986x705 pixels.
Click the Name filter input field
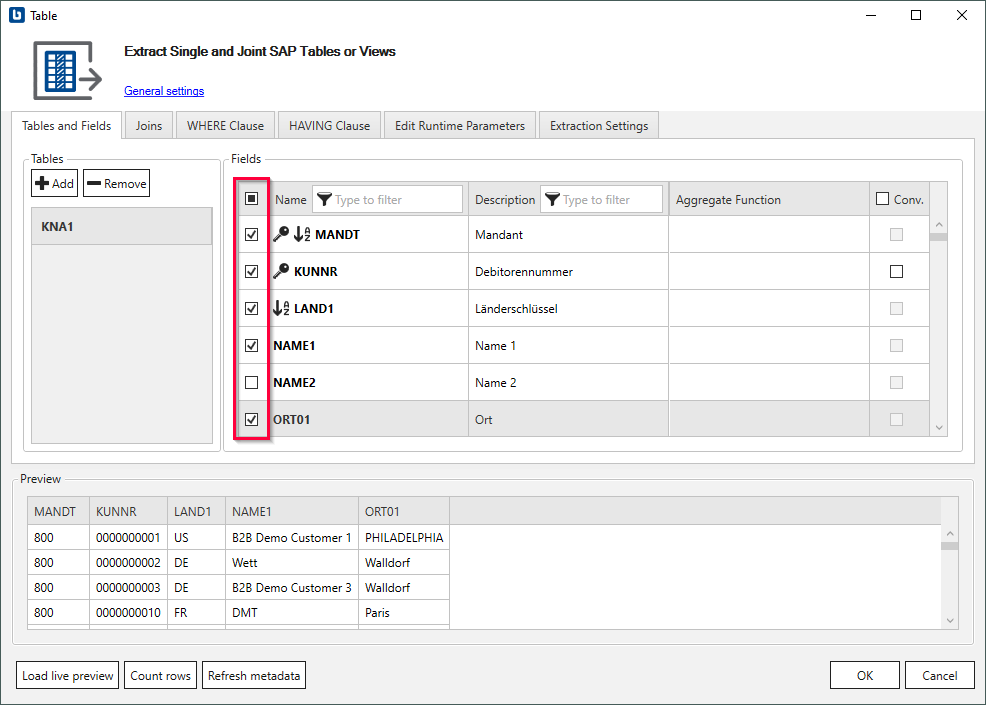pyautogui.click(x=387, y=199)
